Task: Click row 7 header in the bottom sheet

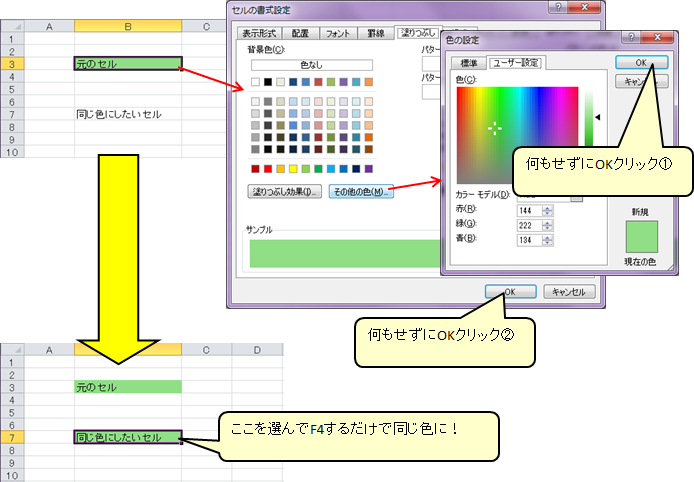Action: (12, 437)
